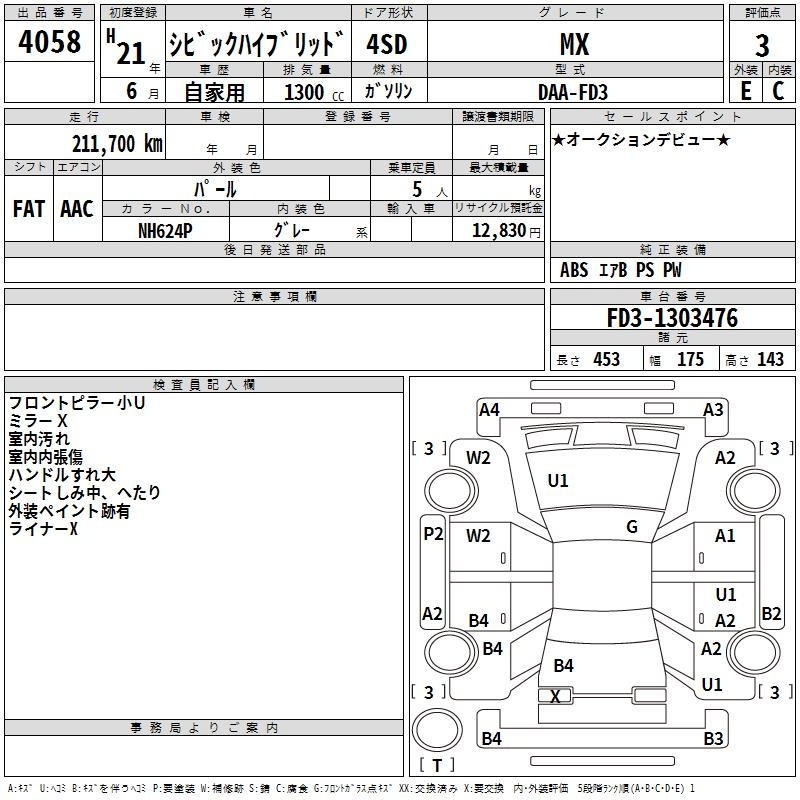Image resolution: width=800 pixels, height=800 pixels.
Task: Click the boxed X mark on rear
Action: click(556, 696)
